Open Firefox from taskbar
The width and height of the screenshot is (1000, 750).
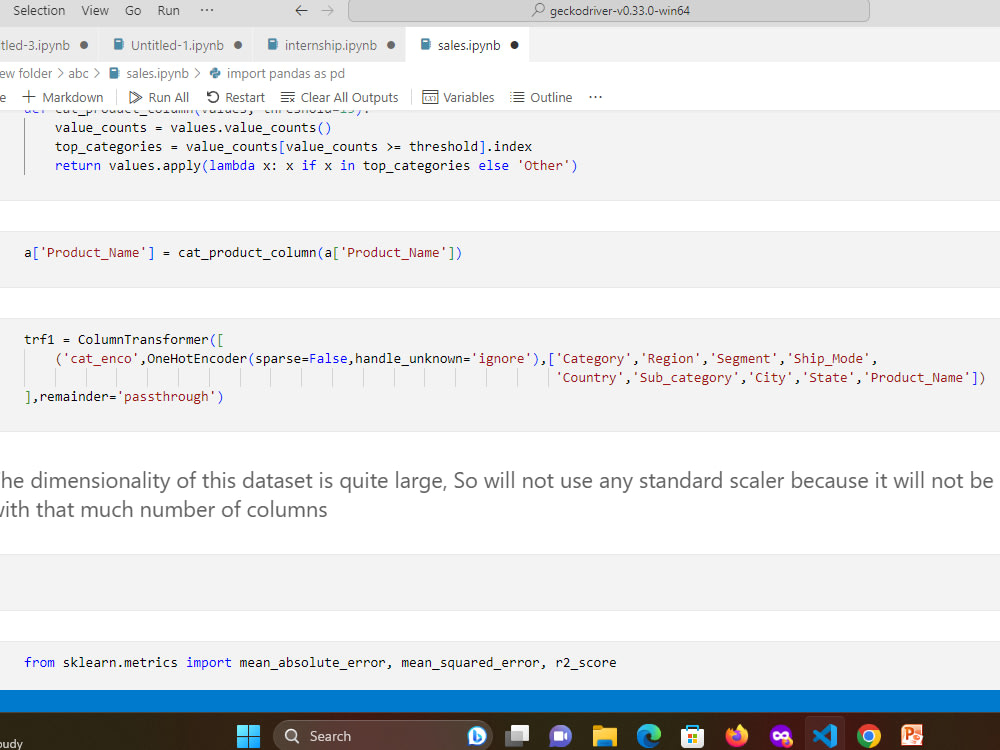point(737,736)
